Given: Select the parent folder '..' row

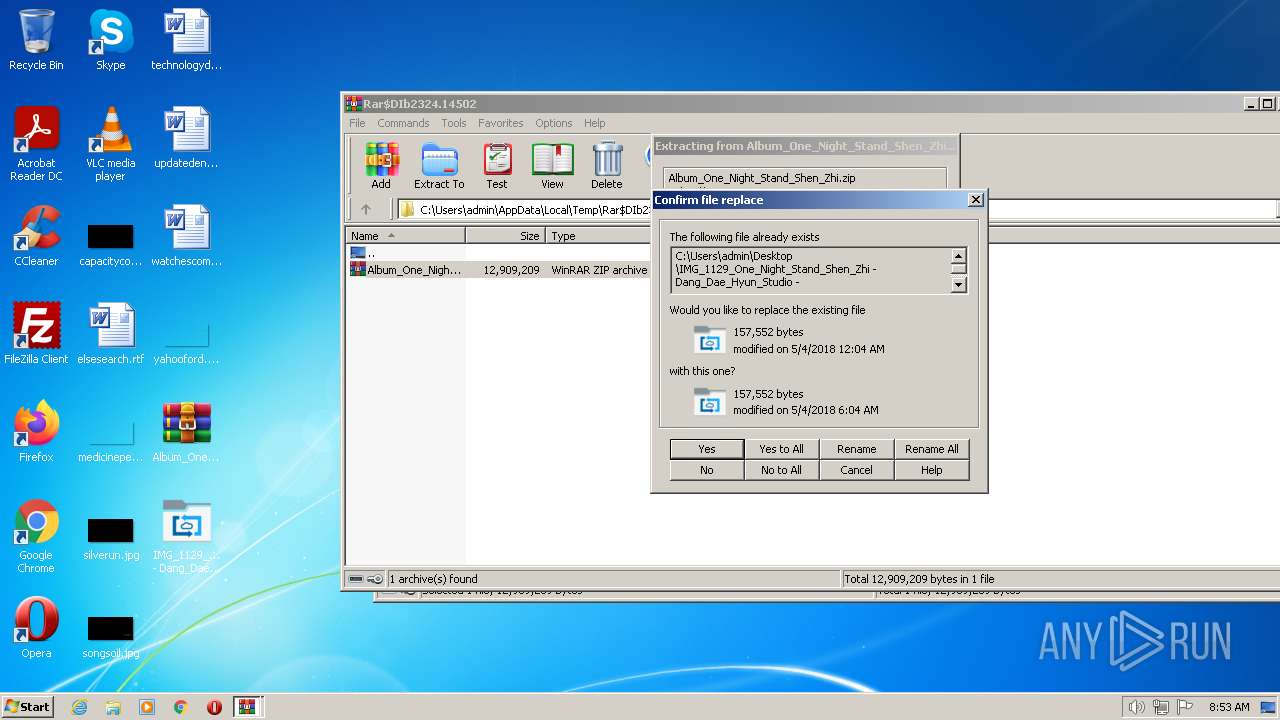Looking at the screenshot, I should point(499,253).
